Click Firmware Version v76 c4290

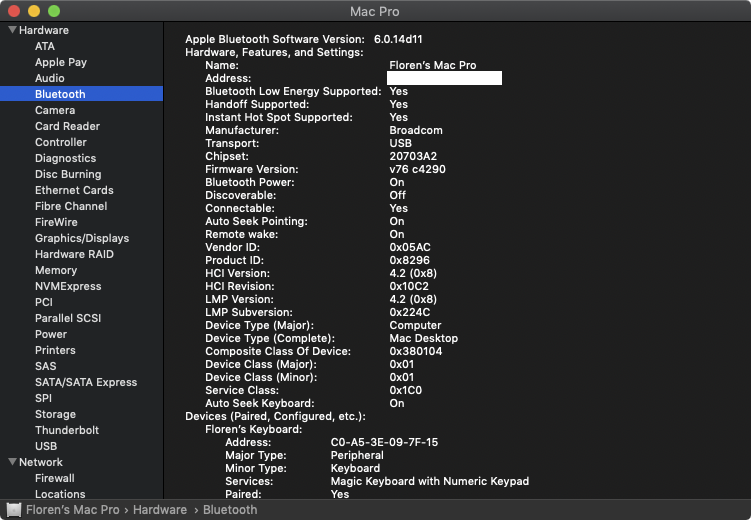click(x=417, y=169)
